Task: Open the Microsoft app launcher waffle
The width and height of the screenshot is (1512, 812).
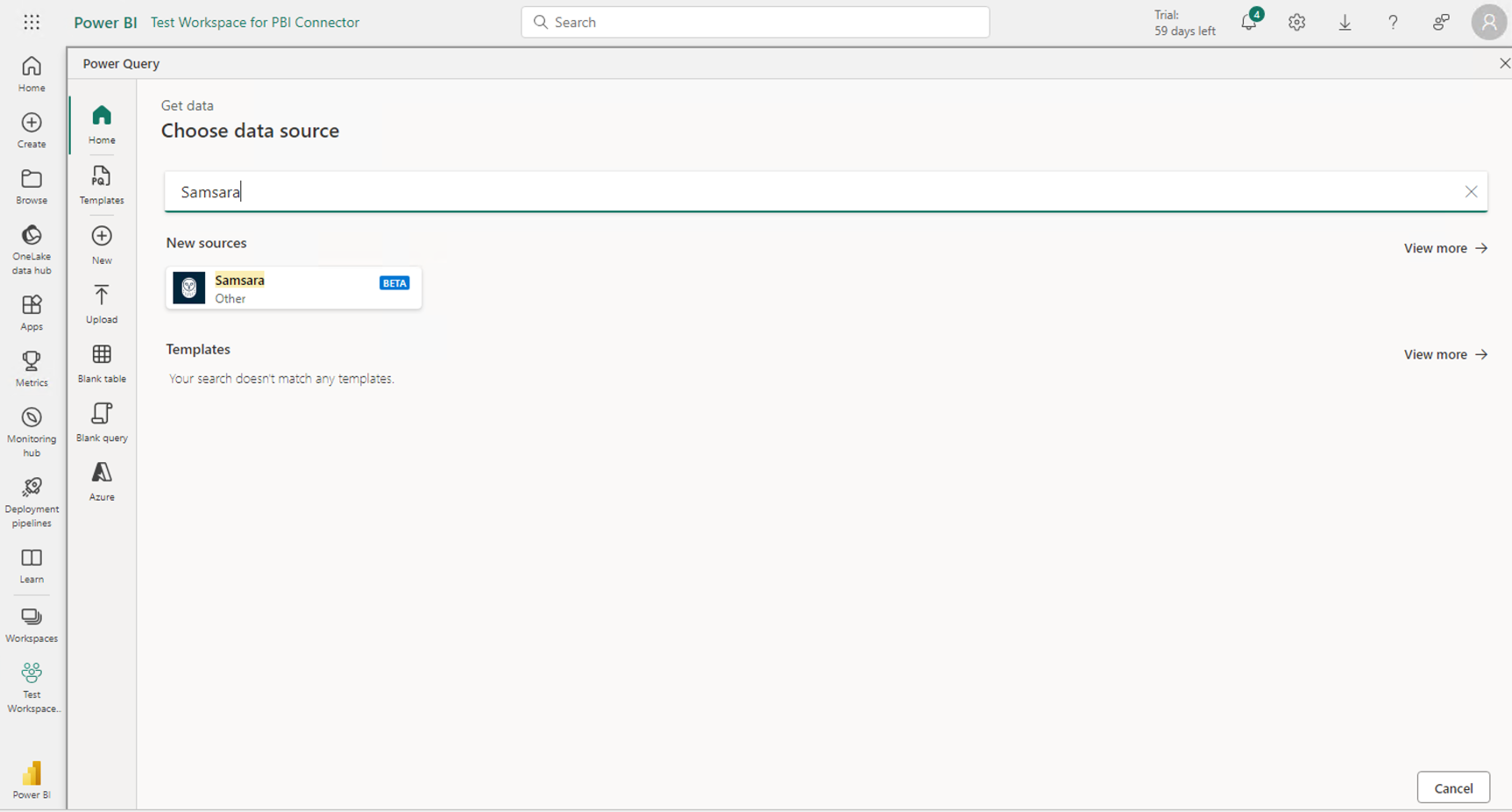Action: tap(32, 22)
